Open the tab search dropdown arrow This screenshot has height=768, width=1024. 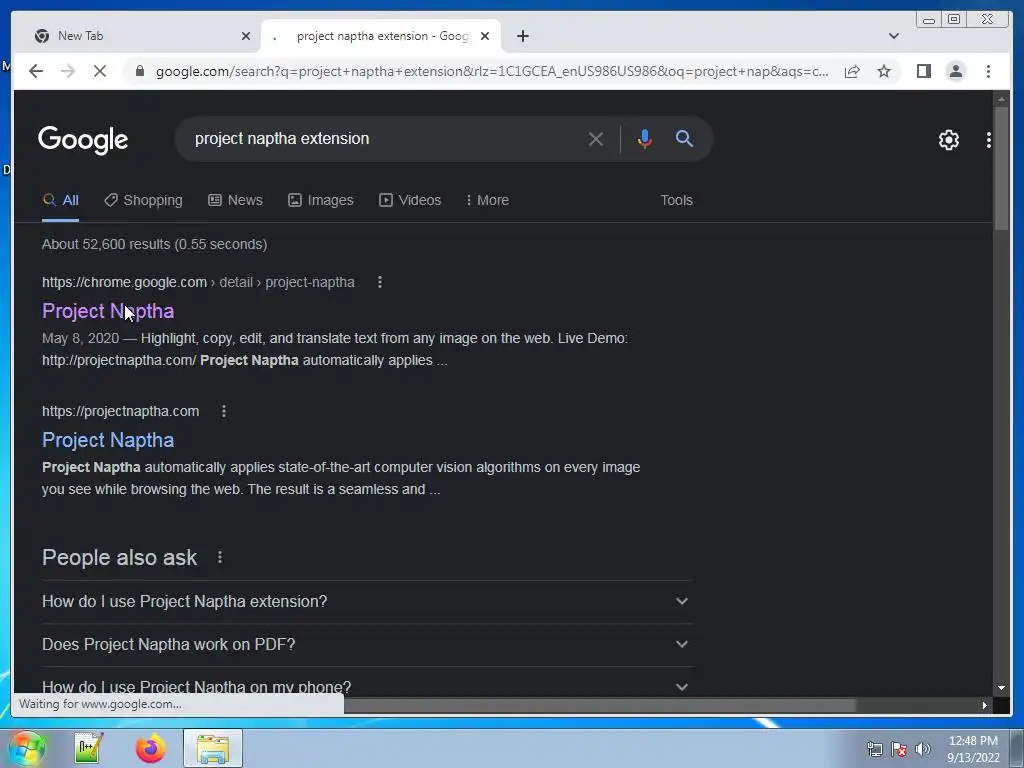click(x=894, y=36)
